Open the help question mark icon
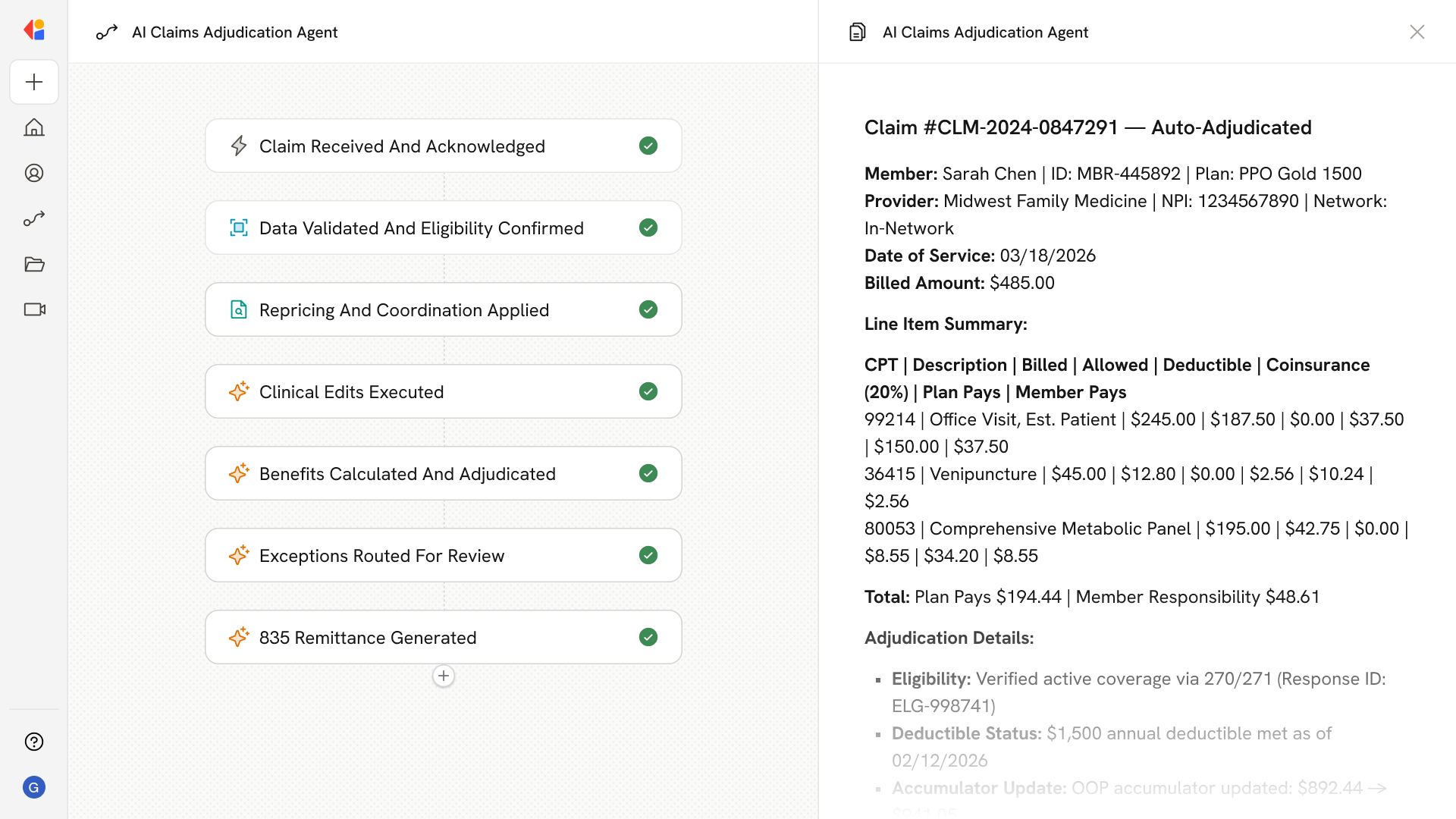Screen dimensions: 1456x819 34,742
